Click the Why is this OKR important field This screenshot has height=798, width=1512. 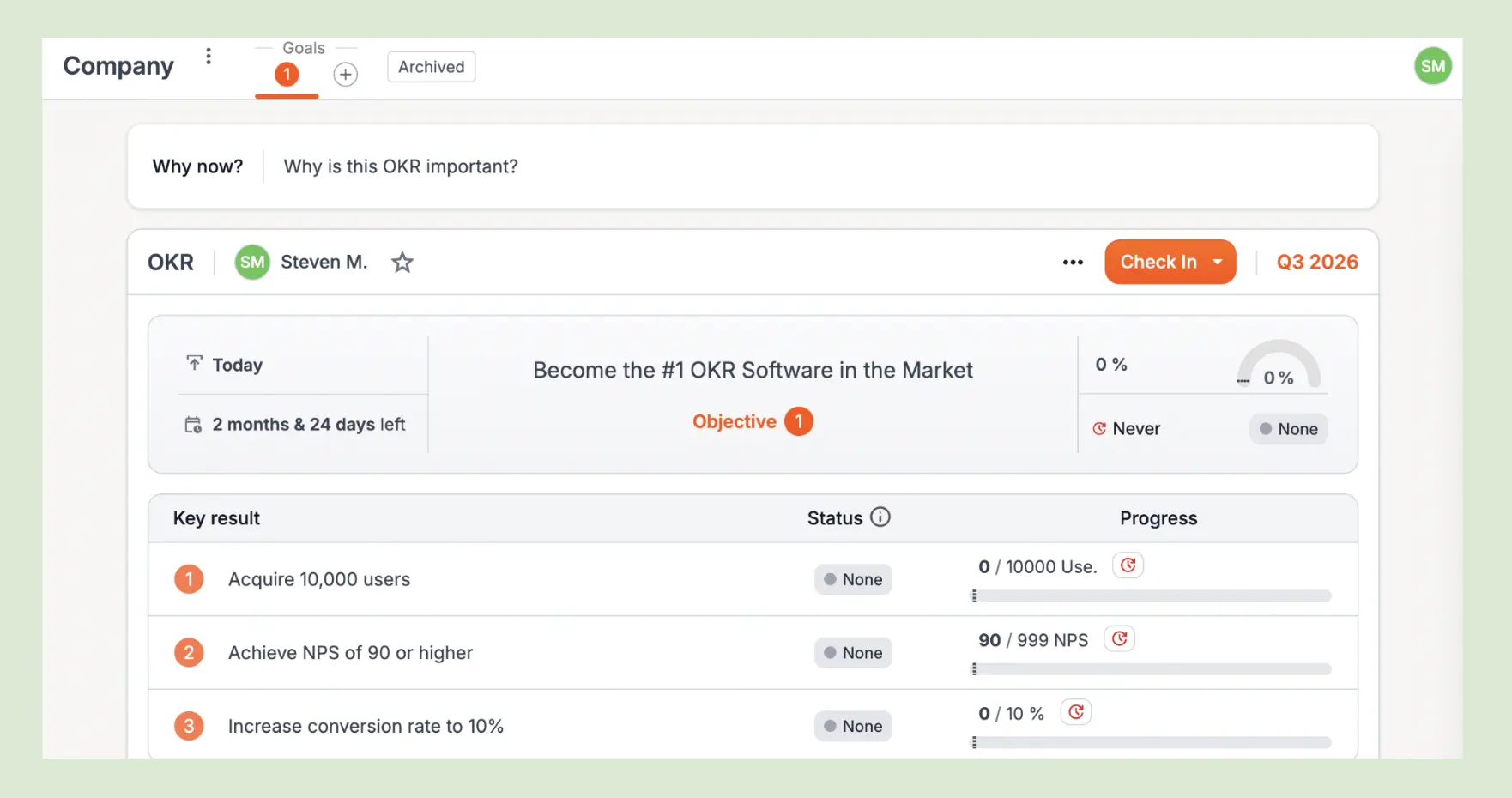coord(401,166)
